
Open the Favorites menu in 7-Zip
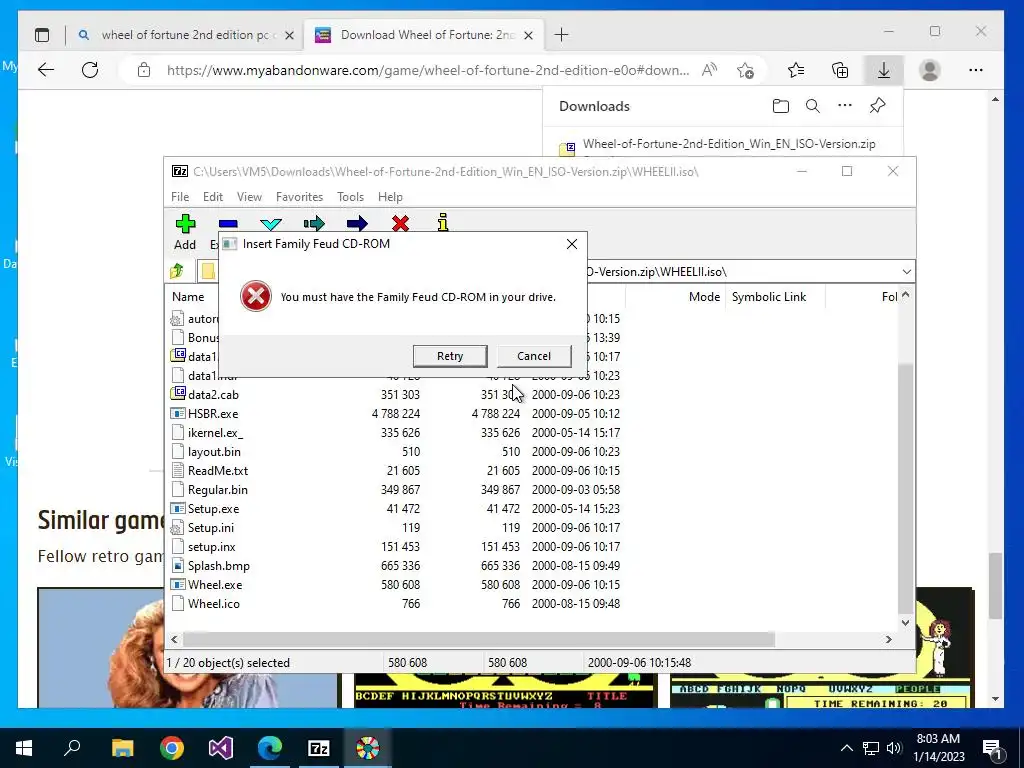pyautogui.click(x=299, y=197)
